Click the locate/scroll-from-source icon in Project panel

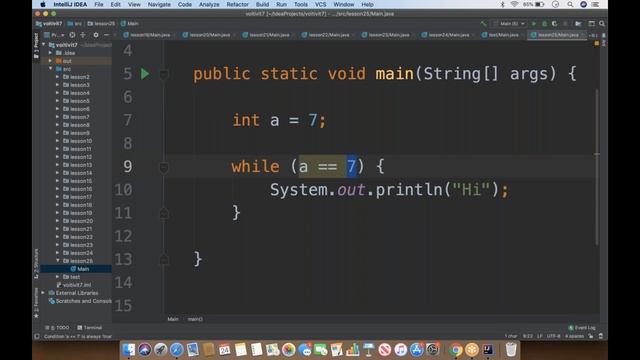pos(72,35)
